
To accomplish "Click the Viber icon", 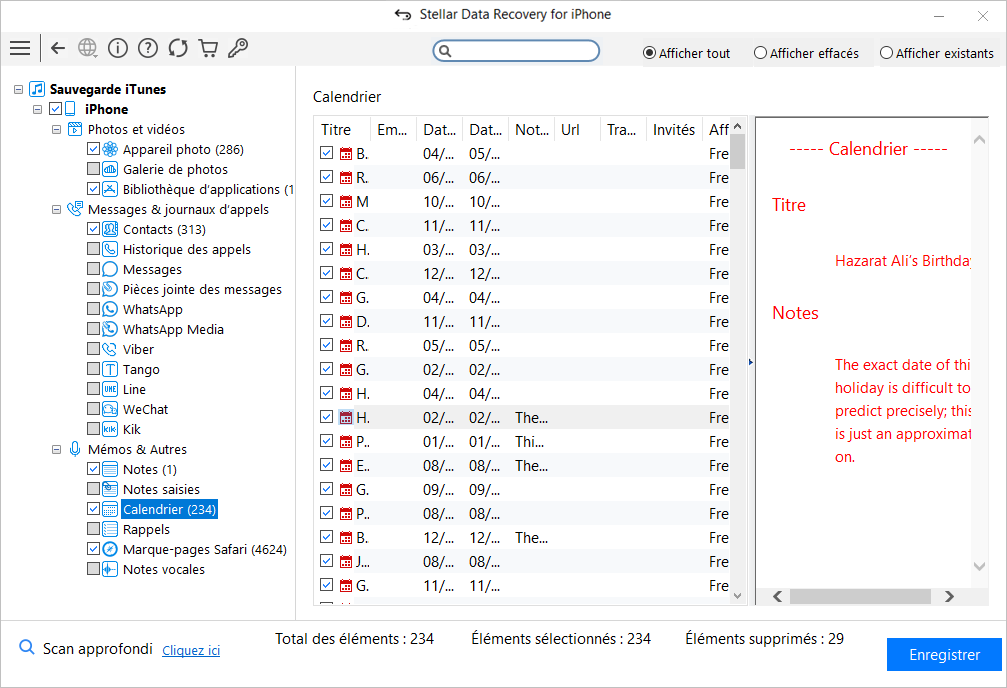I will click(x=110, y=349).
